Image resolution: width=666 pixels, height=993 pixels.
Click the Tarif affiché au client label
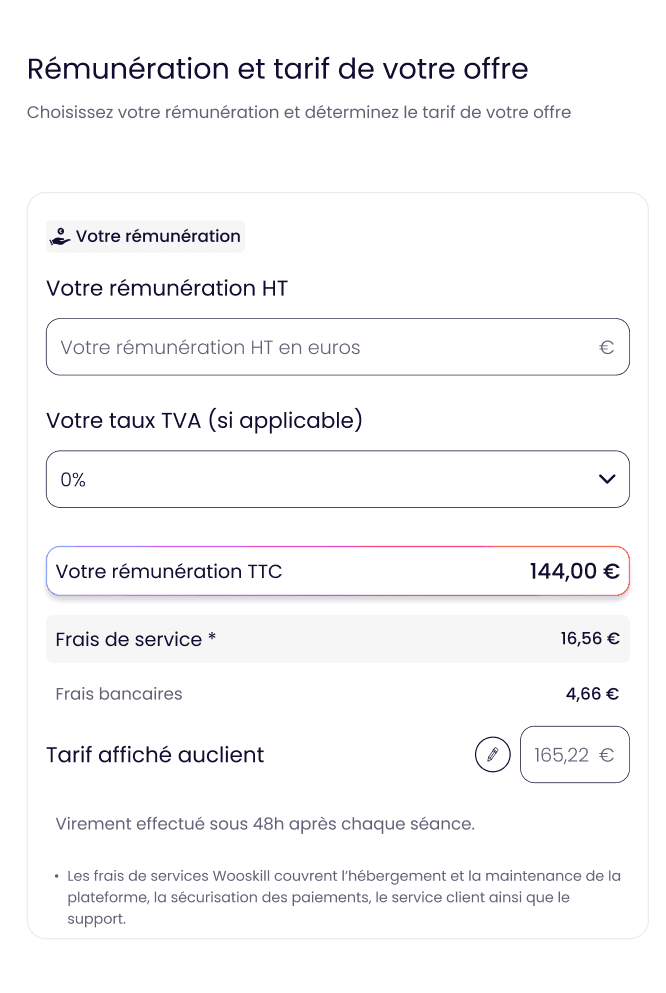pos(155,755)
